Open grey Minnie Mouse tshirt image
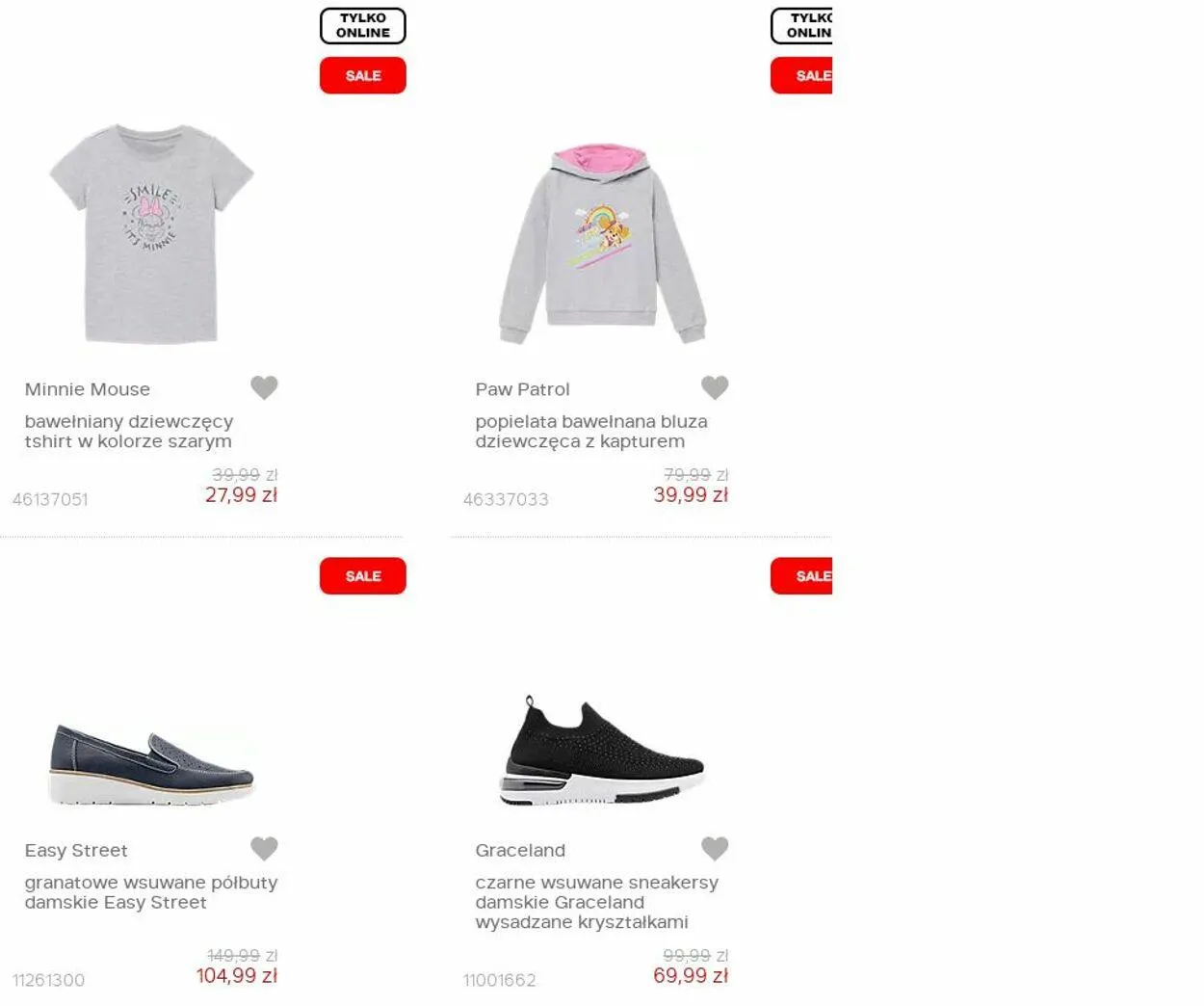This screenshot has width=1204, height=1006. tap(151, 233)
